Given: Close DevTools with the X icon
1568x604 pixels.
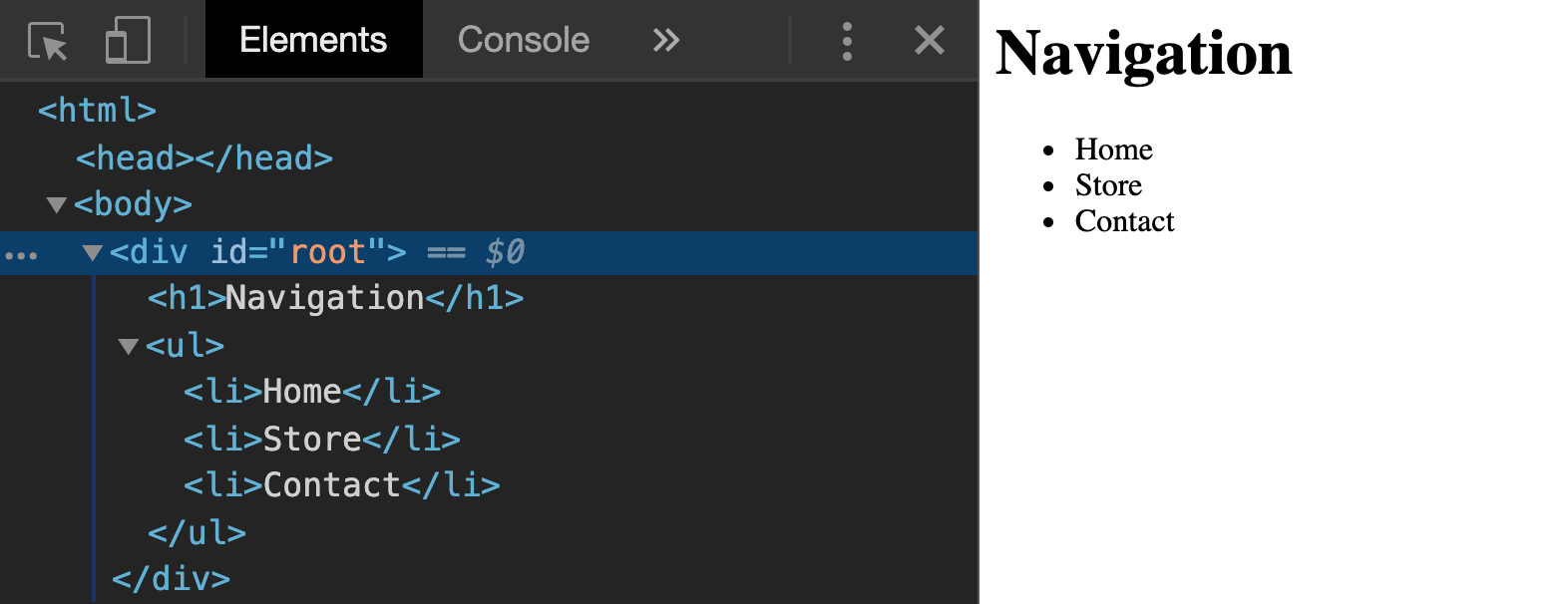Looking at the screenshot, I should pos(929,40).
